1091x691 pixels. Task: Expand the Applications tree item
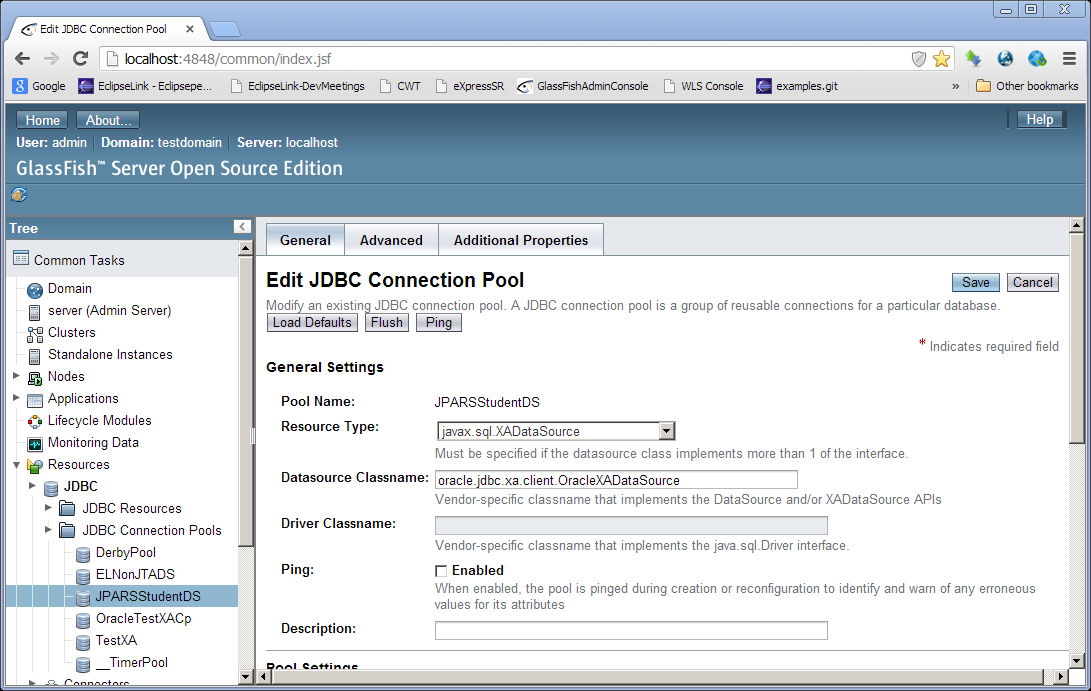16,398
